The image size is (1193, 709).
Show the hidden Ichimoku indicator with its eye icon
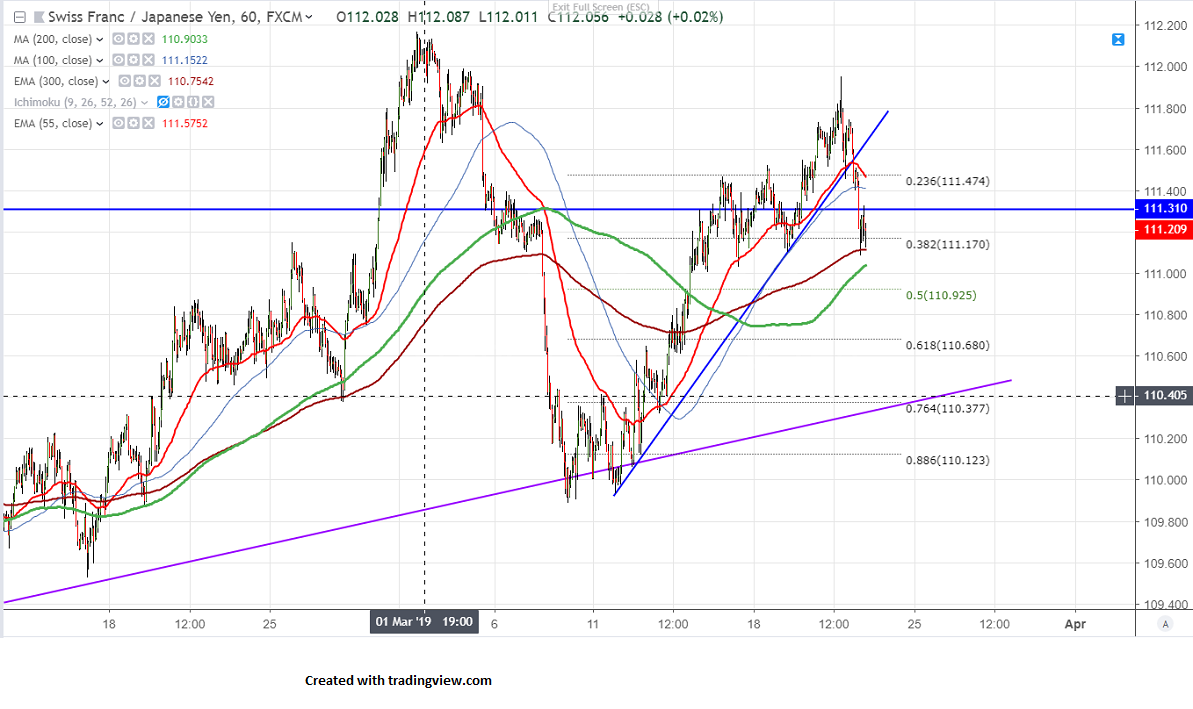point(163,102)
